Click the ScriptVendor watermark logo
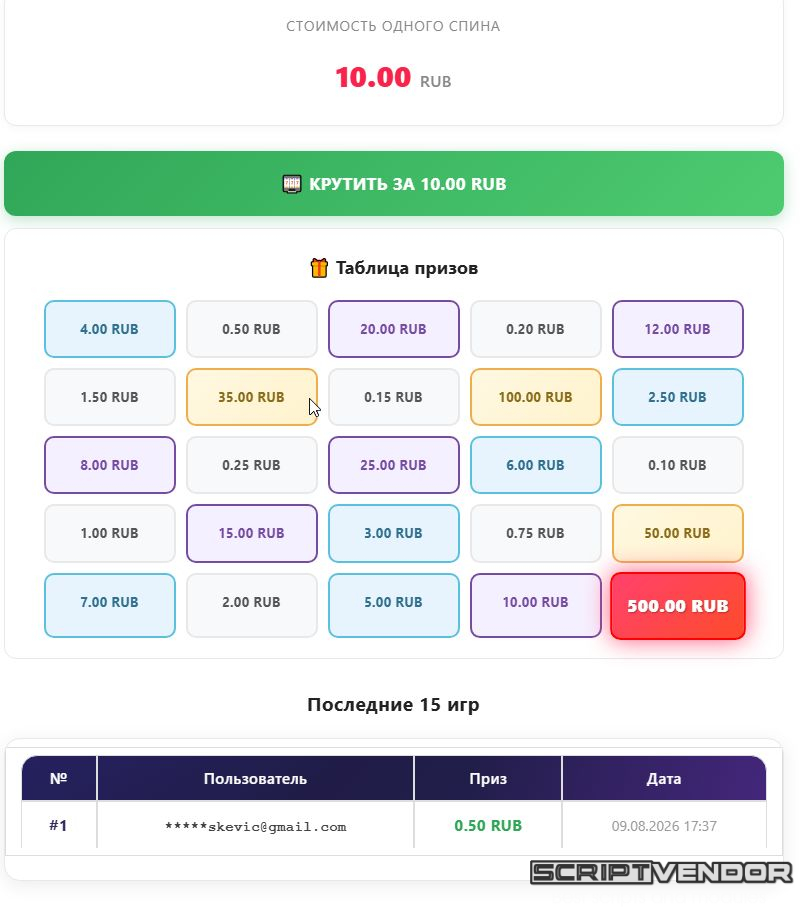The height and width of the screenshot is (910, 802). click(662, 872)
